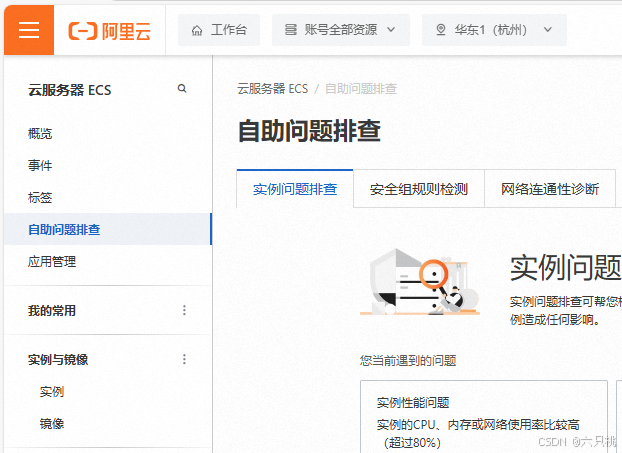Collapse the 实例与镜像 section
622x453 pixels.
(x=58, y=359)
